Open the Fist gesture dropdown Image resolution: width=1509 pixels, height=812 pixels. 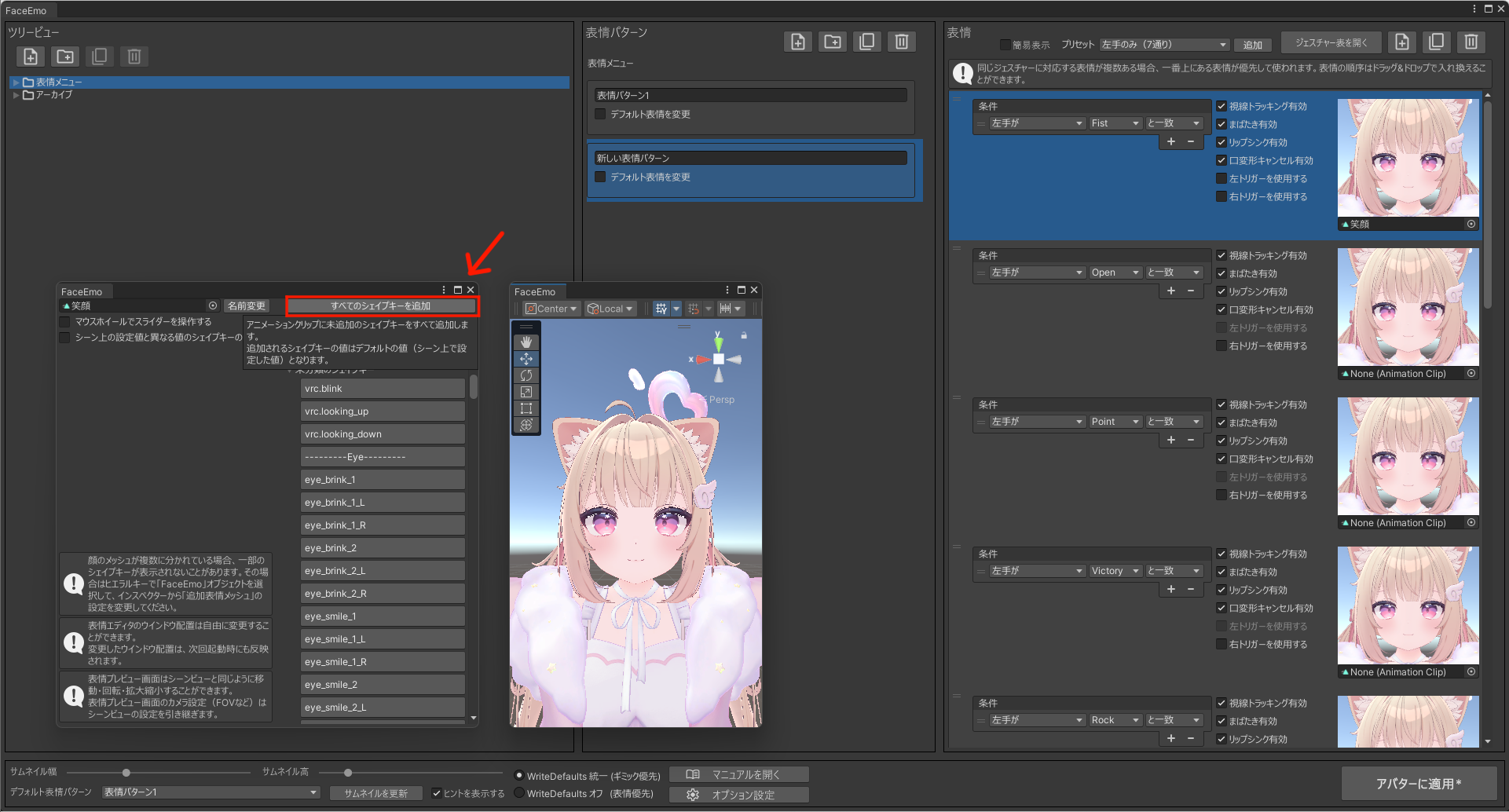(x=1115, y=123)
